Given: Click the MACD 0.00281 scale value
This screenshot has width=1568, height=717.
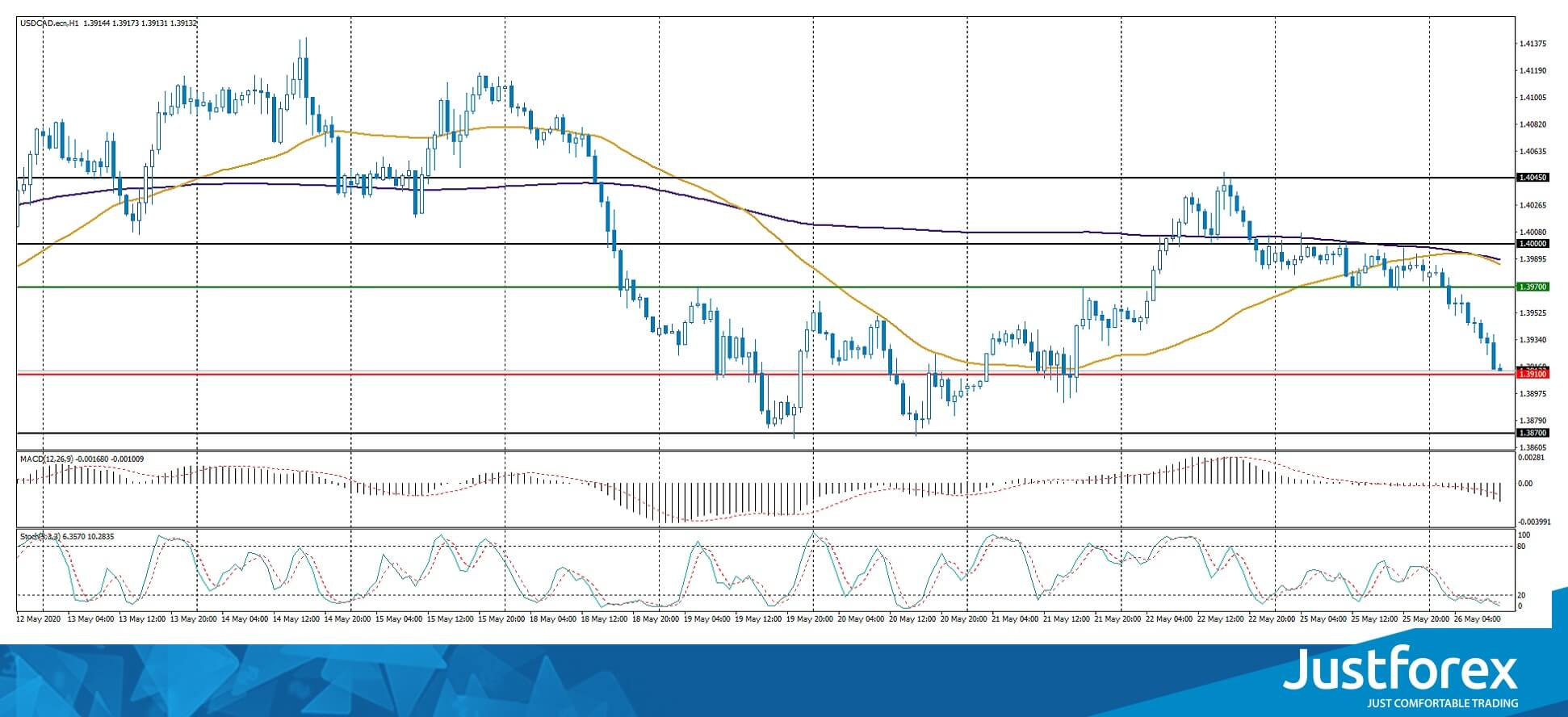Looking at the screenshot, I should pos(1532,458).
